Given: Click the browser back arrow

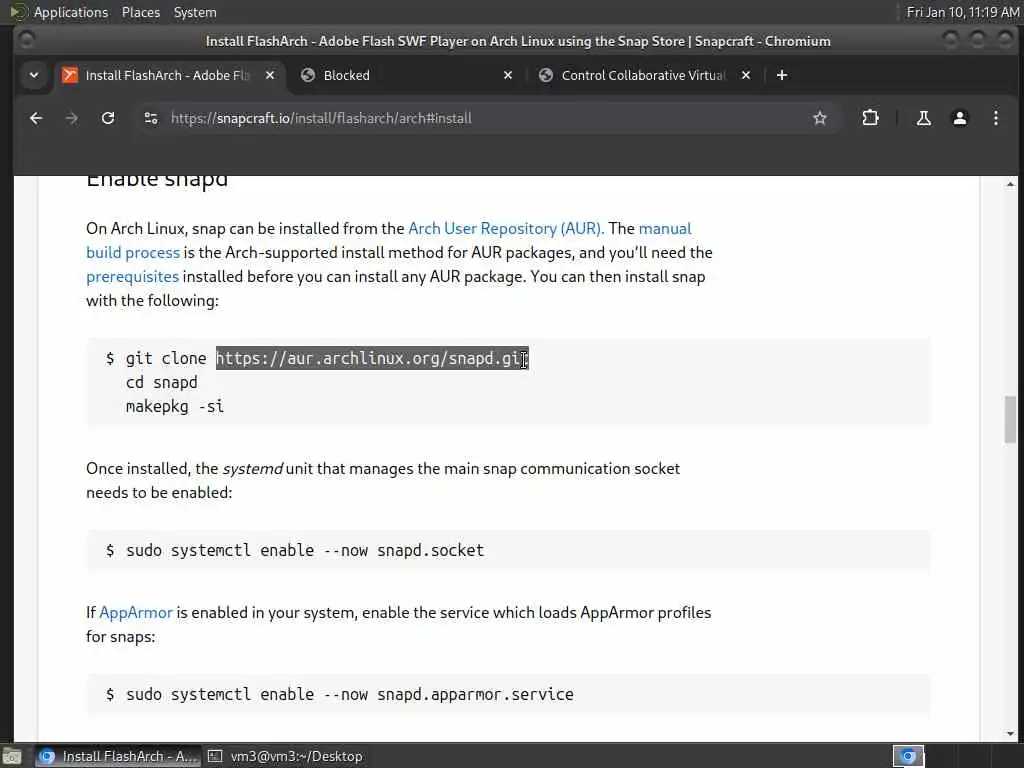Looking at the screenshot, I should (36, 118).
